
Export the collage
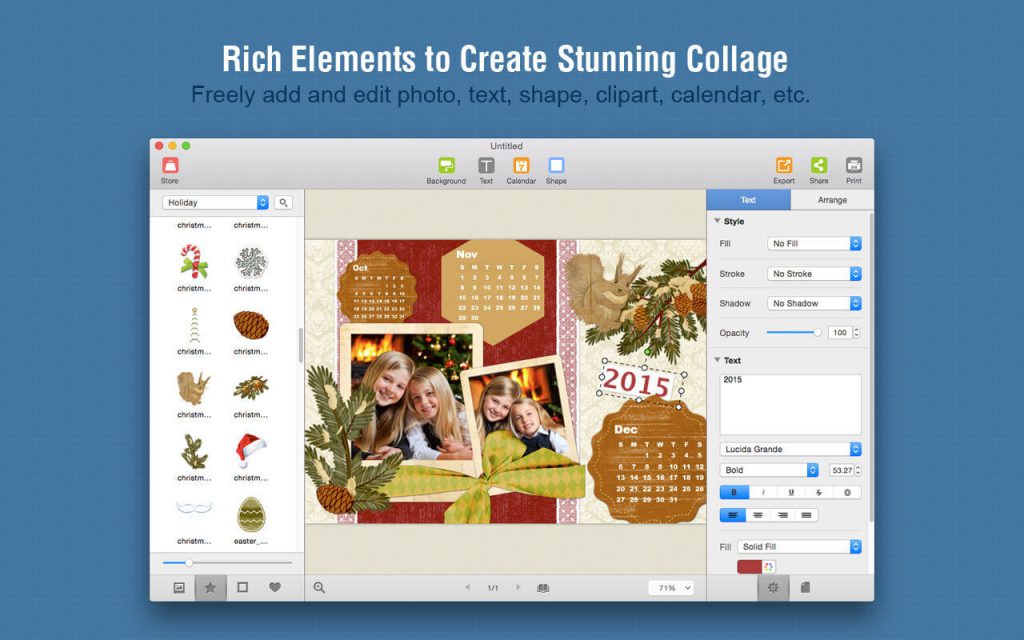784,166
